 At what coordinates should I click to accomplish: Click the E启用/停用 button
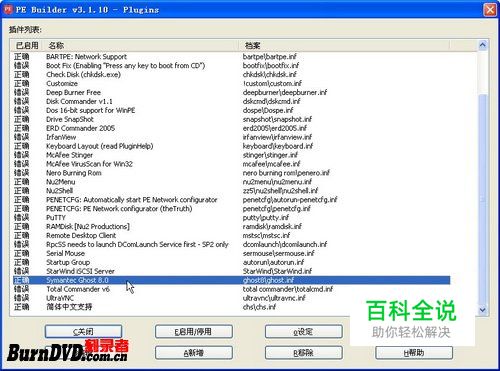(x=194, y=331)
